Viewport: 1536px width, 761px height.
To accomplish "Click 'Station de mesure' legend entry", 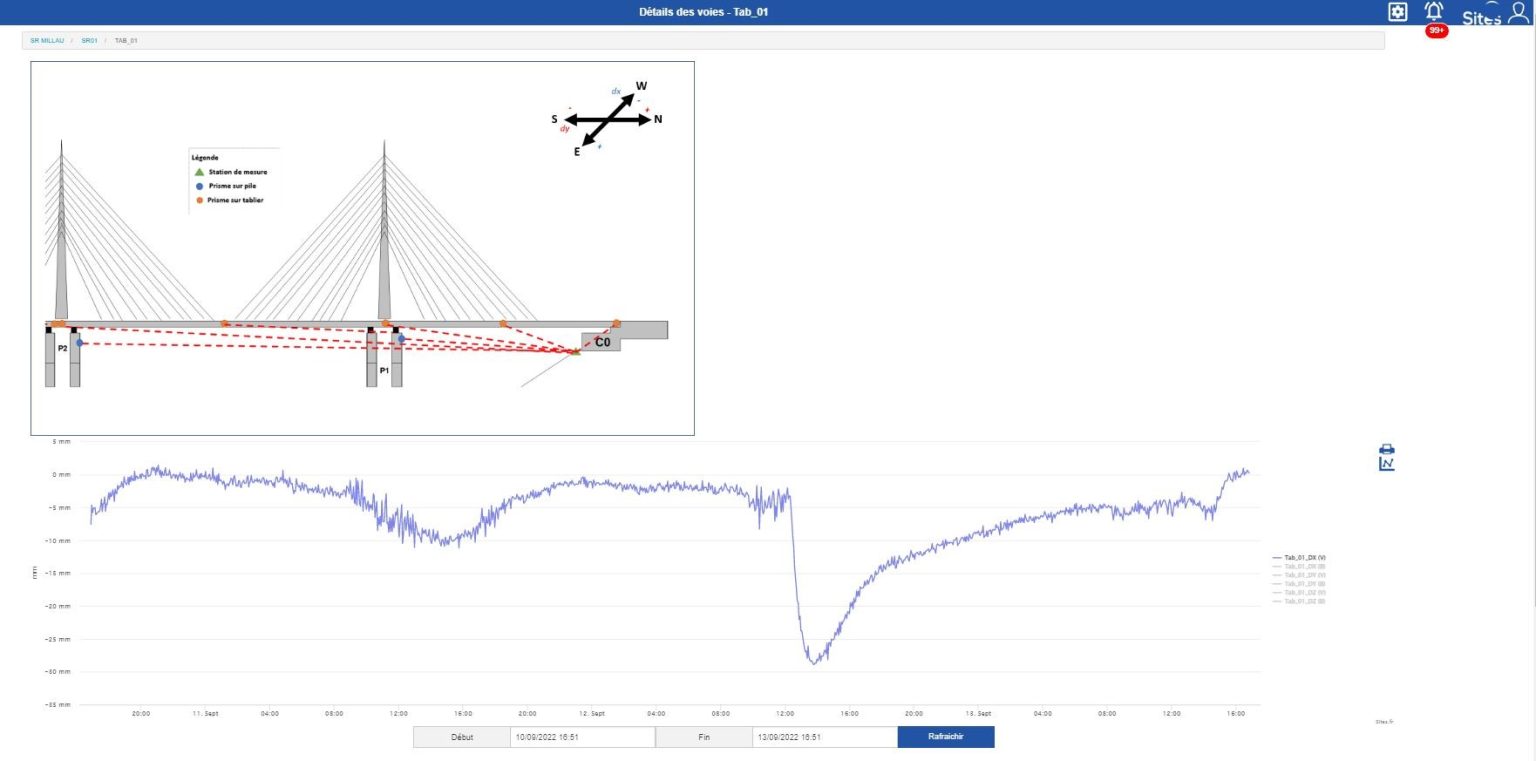I will click(231, 172).
